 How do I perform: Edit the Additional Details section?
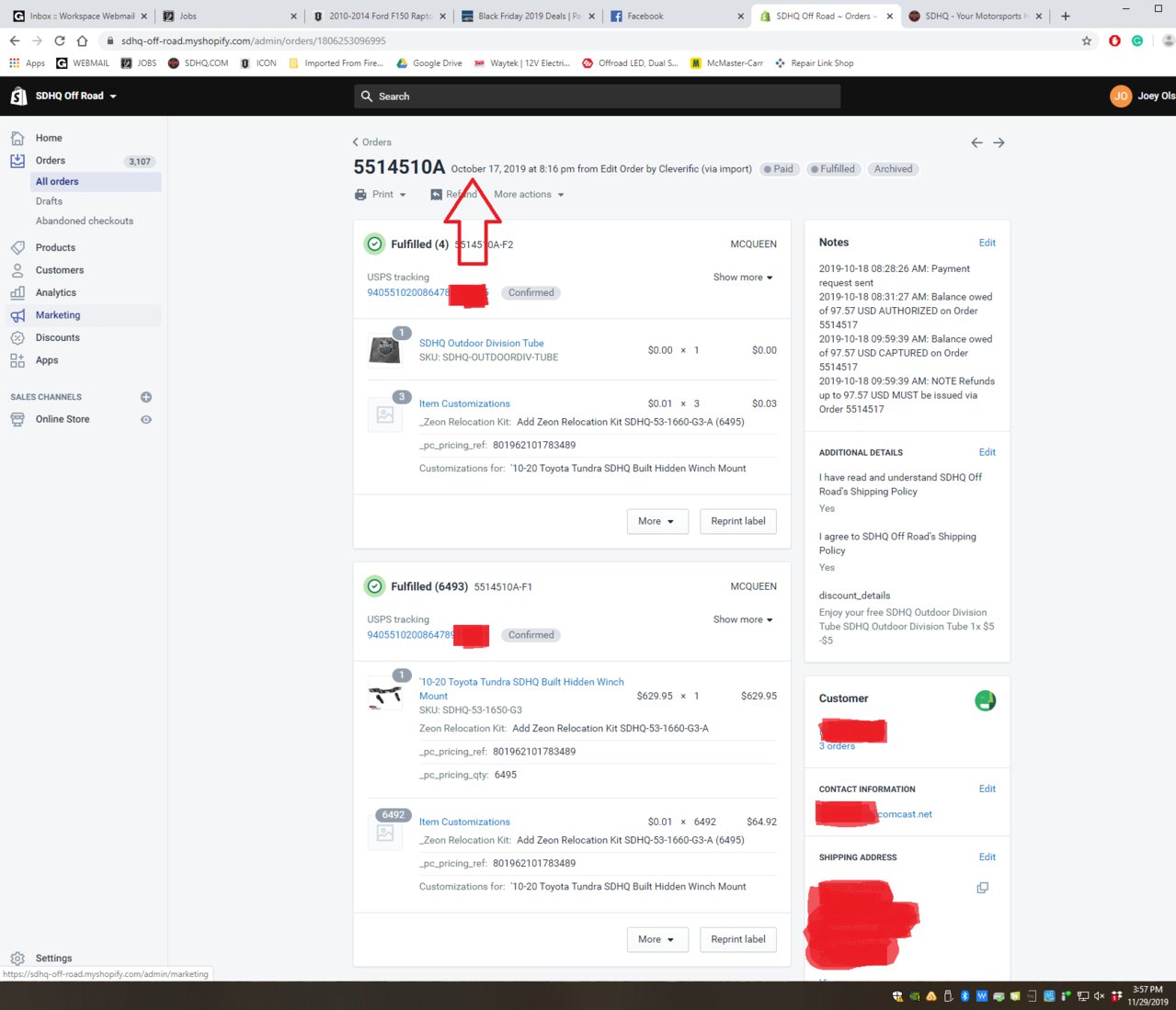(x=987, y=452)
